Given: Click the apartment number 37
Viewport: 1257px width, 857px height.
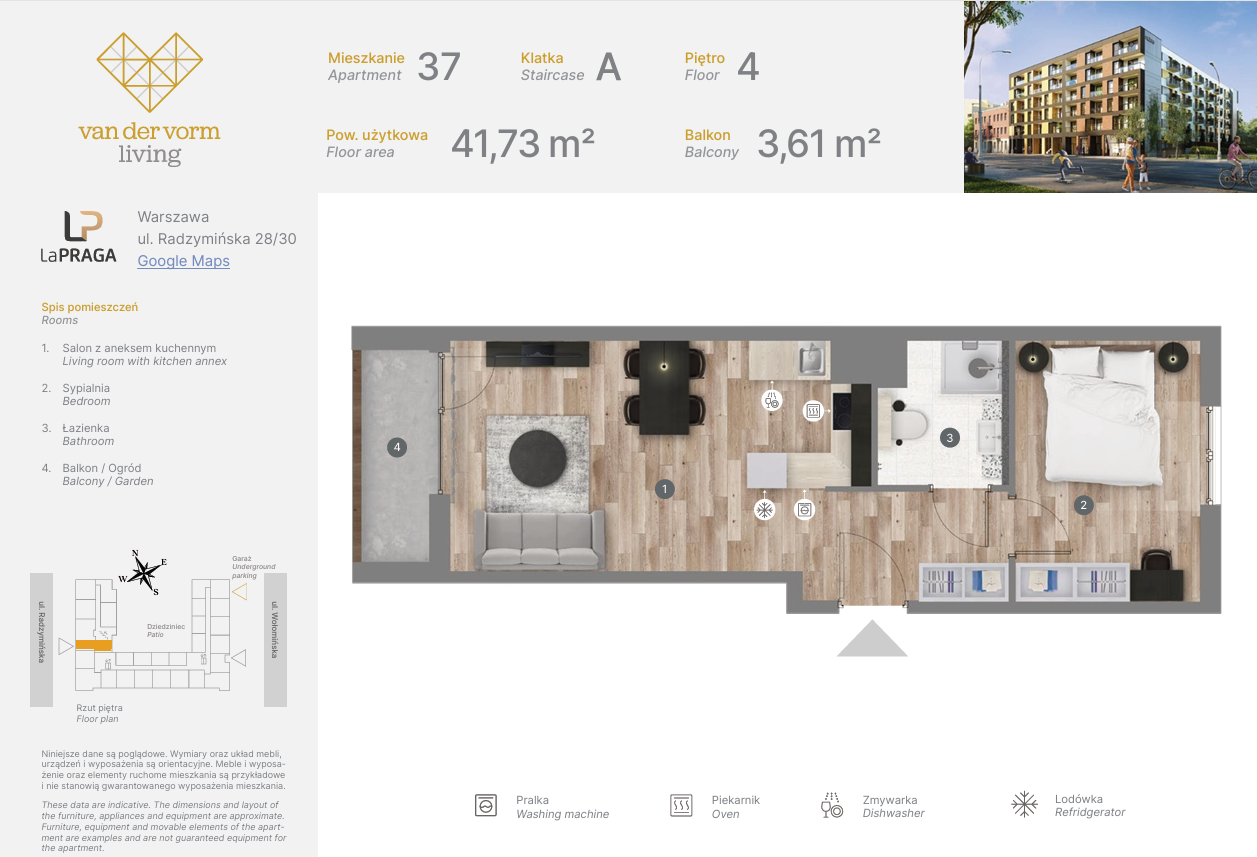Looking at the screenshot, I should click(x=439, y=67).
